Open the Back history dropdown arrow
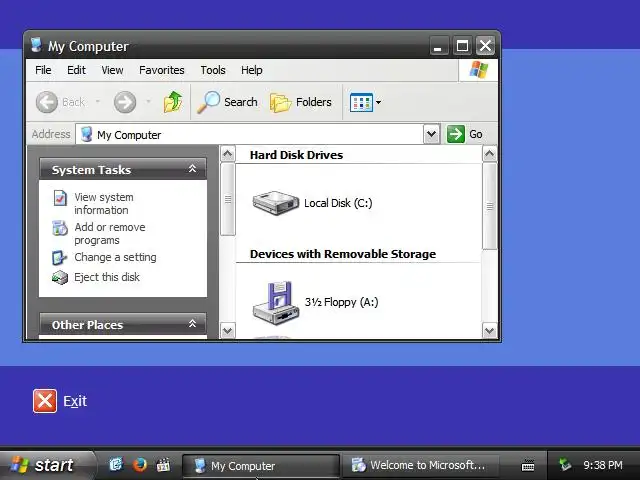This screenshot has width=640, height=480. tap(98, 102)
